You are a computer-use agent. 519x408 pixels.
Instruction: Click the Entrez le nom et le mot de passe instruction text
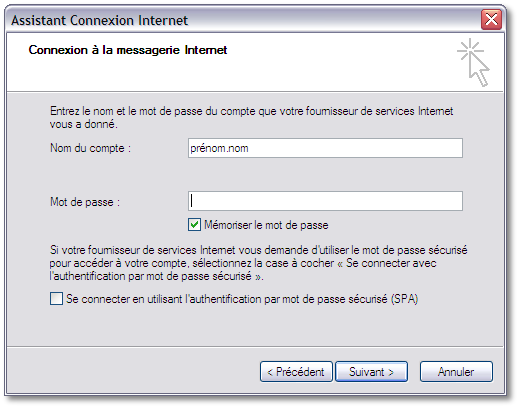[251, 117]
